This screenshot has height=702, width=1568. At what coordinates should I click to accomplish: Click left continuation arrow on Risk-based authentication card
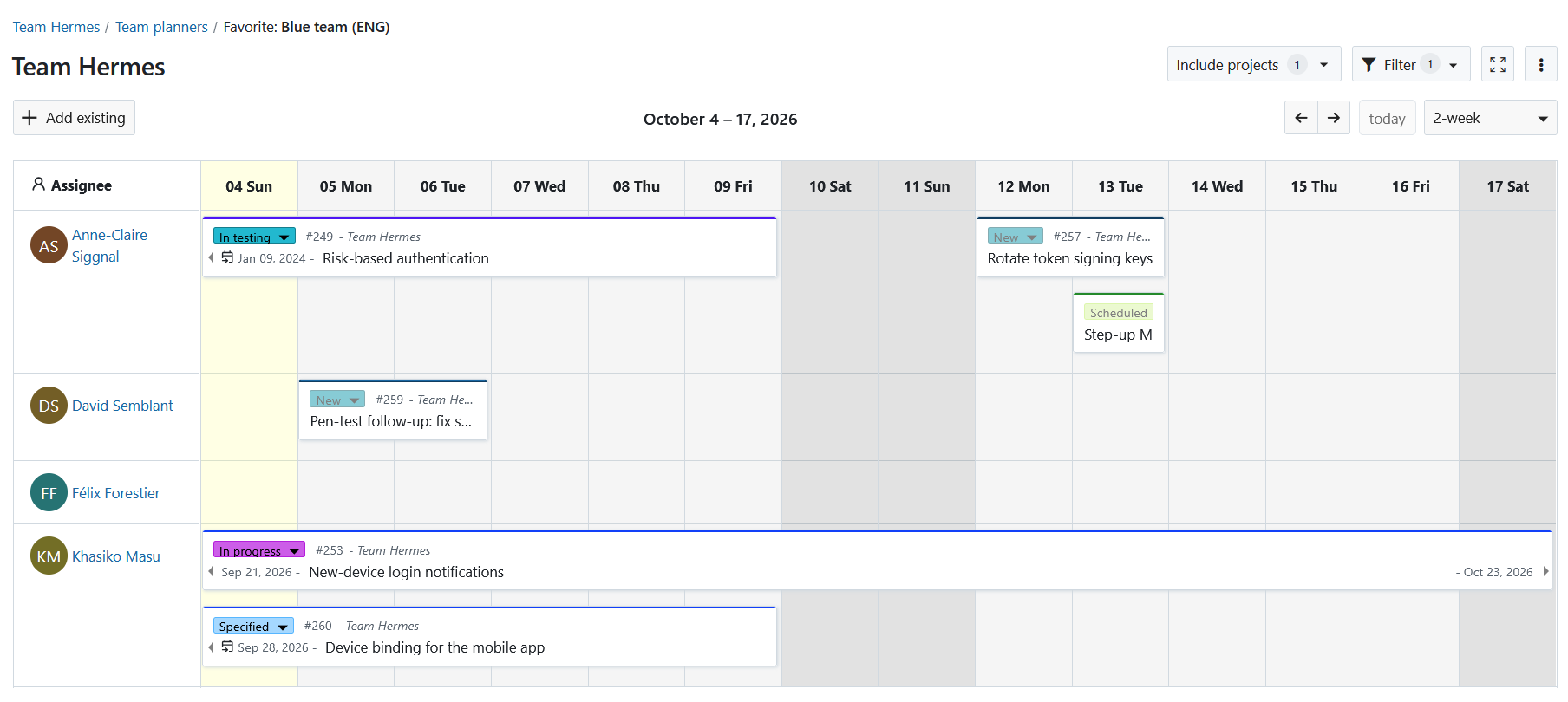point(211,257)
